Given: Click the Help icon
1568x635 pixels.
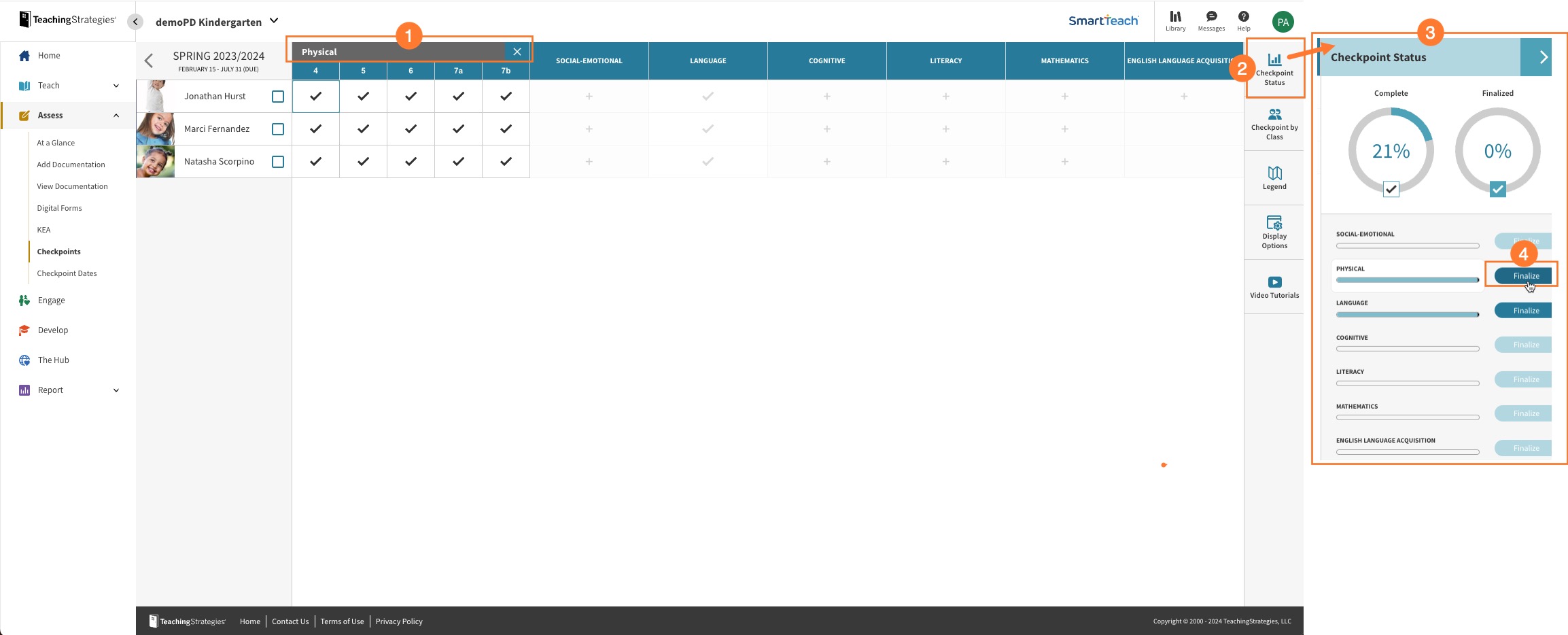Looking at the screenshot, I should coord(1243,19).
